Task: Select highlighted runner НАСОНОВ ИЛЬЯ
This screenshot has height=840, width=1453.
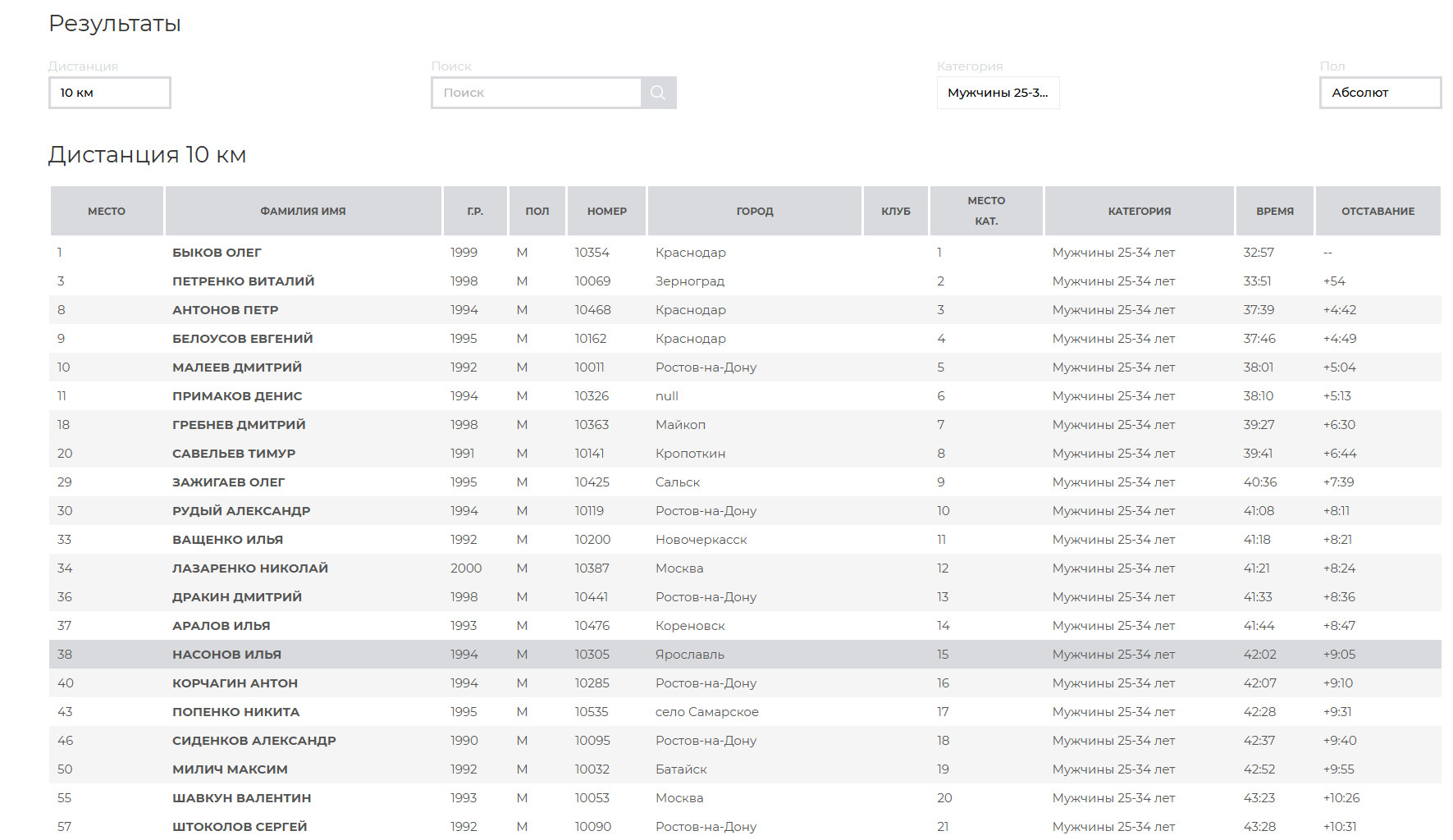Action: pos(226,655)
